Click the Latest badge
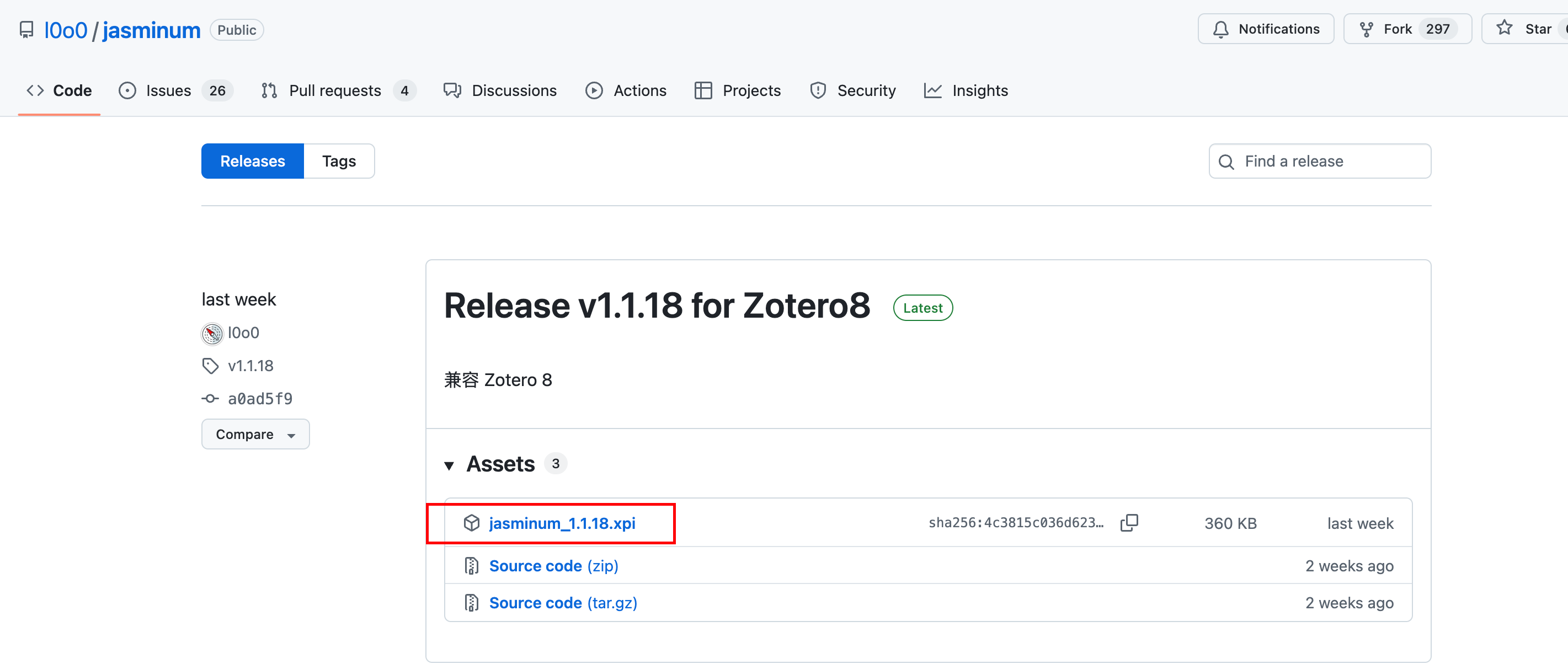This screenshot has height=664, width=1568. [923, 307]
